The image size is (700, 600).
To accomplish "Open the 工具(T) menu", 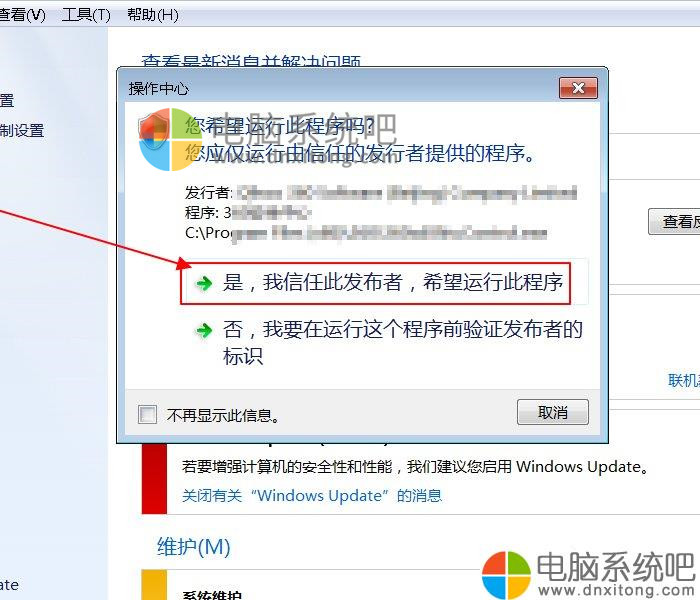I will point(86,15).
